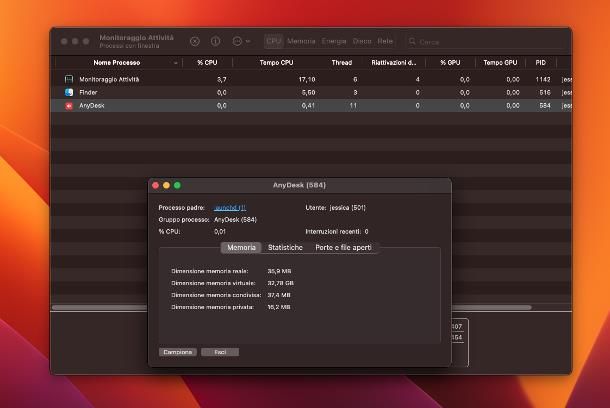610x408 pixels.
Task: Click the Monitoraggio Attività app icon
Action: [69, 79]
